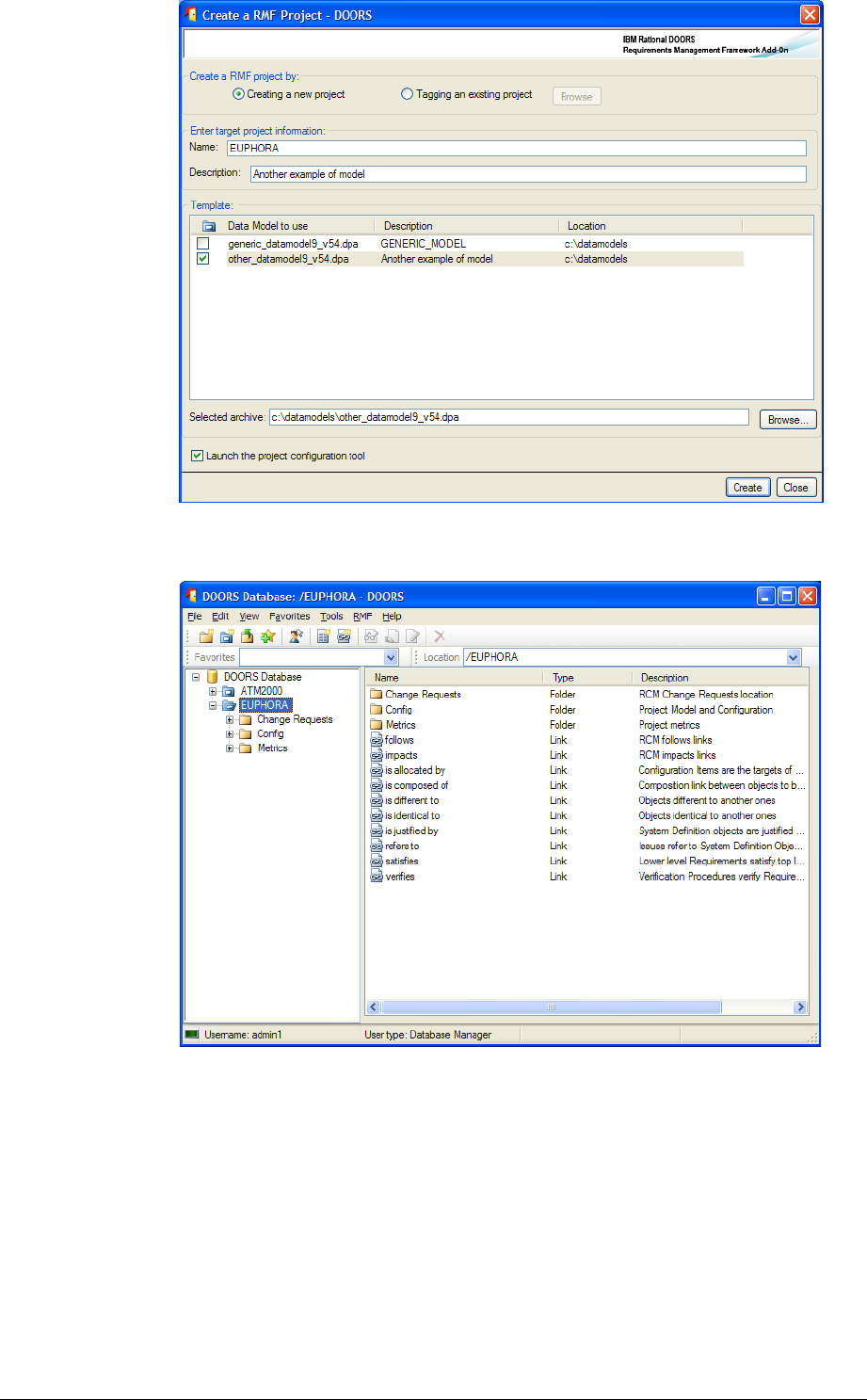This screenshot has width=867, height=1400.
Task: Click the New Folder toolbar icon
Action: click(x=206, y=636)
